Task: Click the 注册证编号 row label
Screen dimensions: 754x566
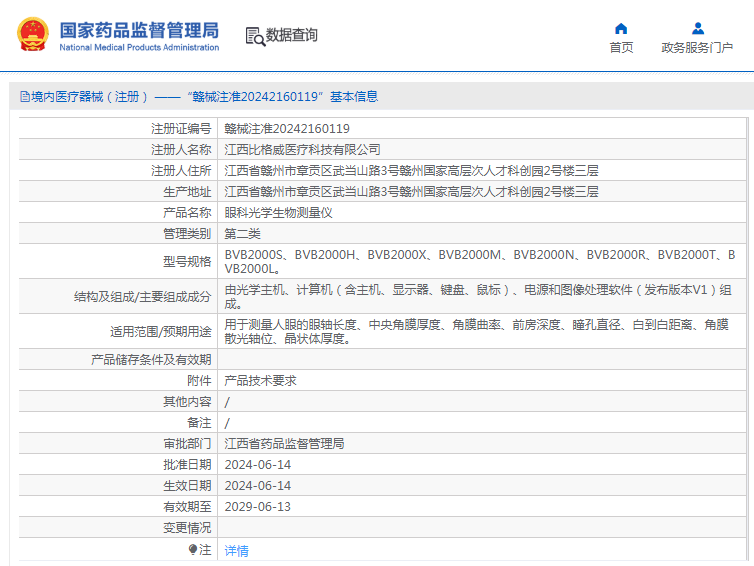Action: pos(181,128)
